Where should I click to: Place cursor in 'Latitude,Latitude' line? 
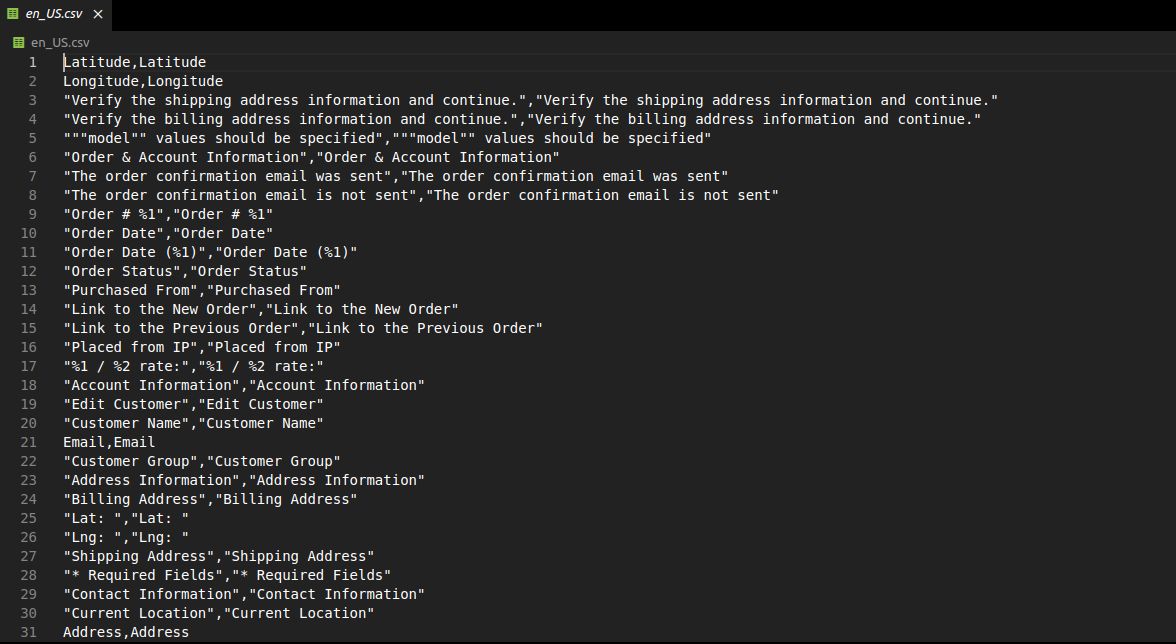134,62
